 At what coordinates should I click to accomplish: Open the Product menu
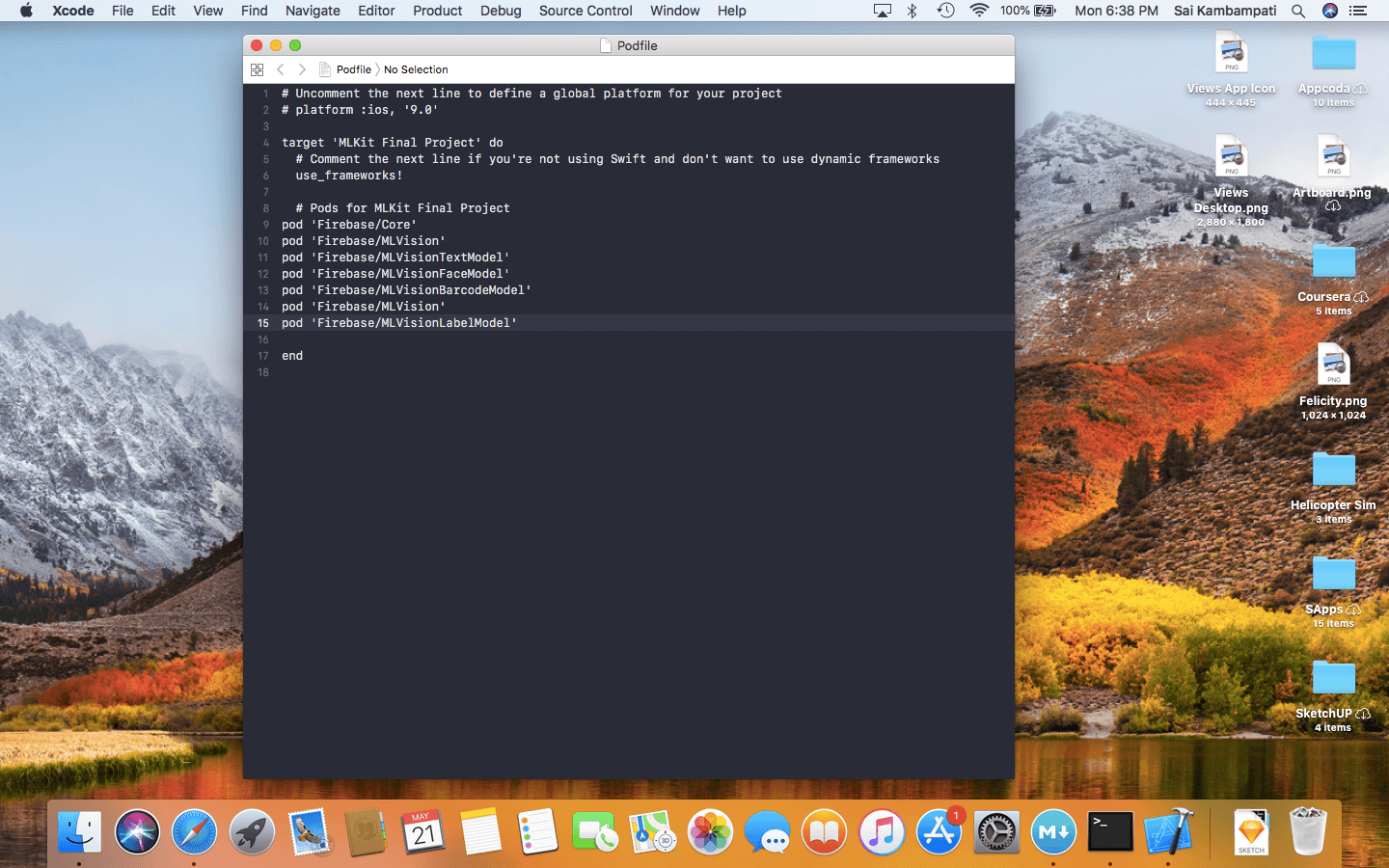coord(437,11)
